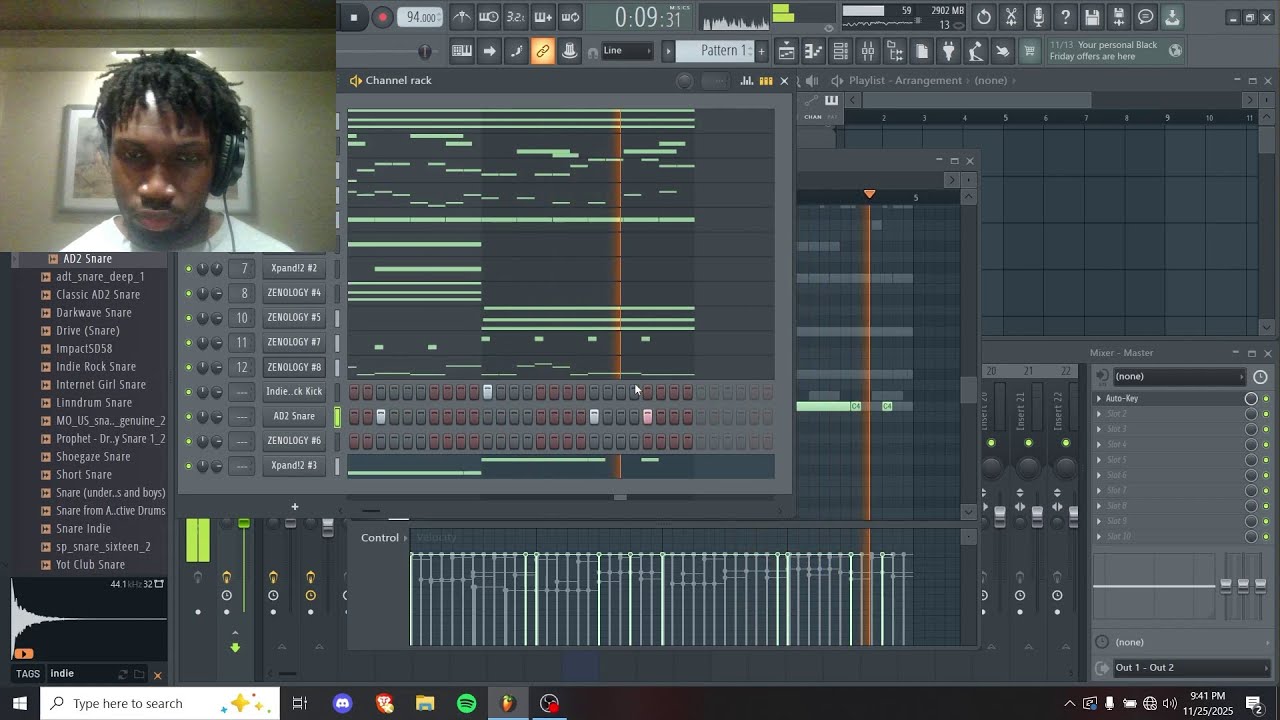
Task: Add new pattern with plus button
Action: [x=761, y=51]
